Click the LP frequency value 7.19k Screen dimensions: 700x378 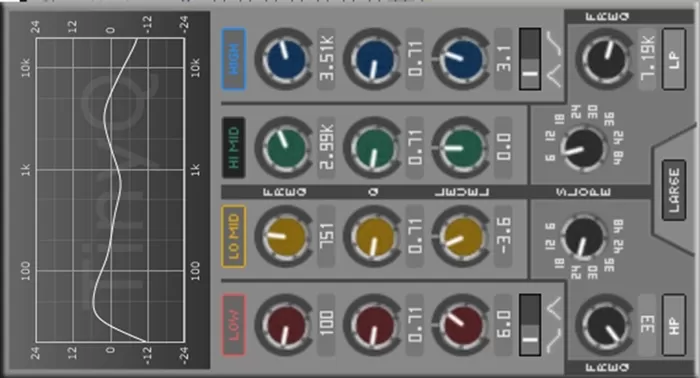coord(647,59)
